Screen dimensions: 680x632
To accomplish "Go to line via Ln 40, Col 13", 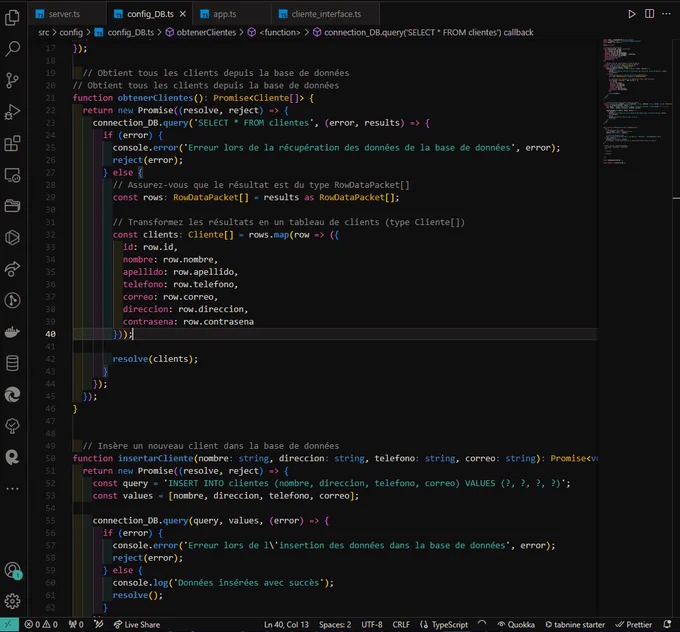I will pos(286,624).
